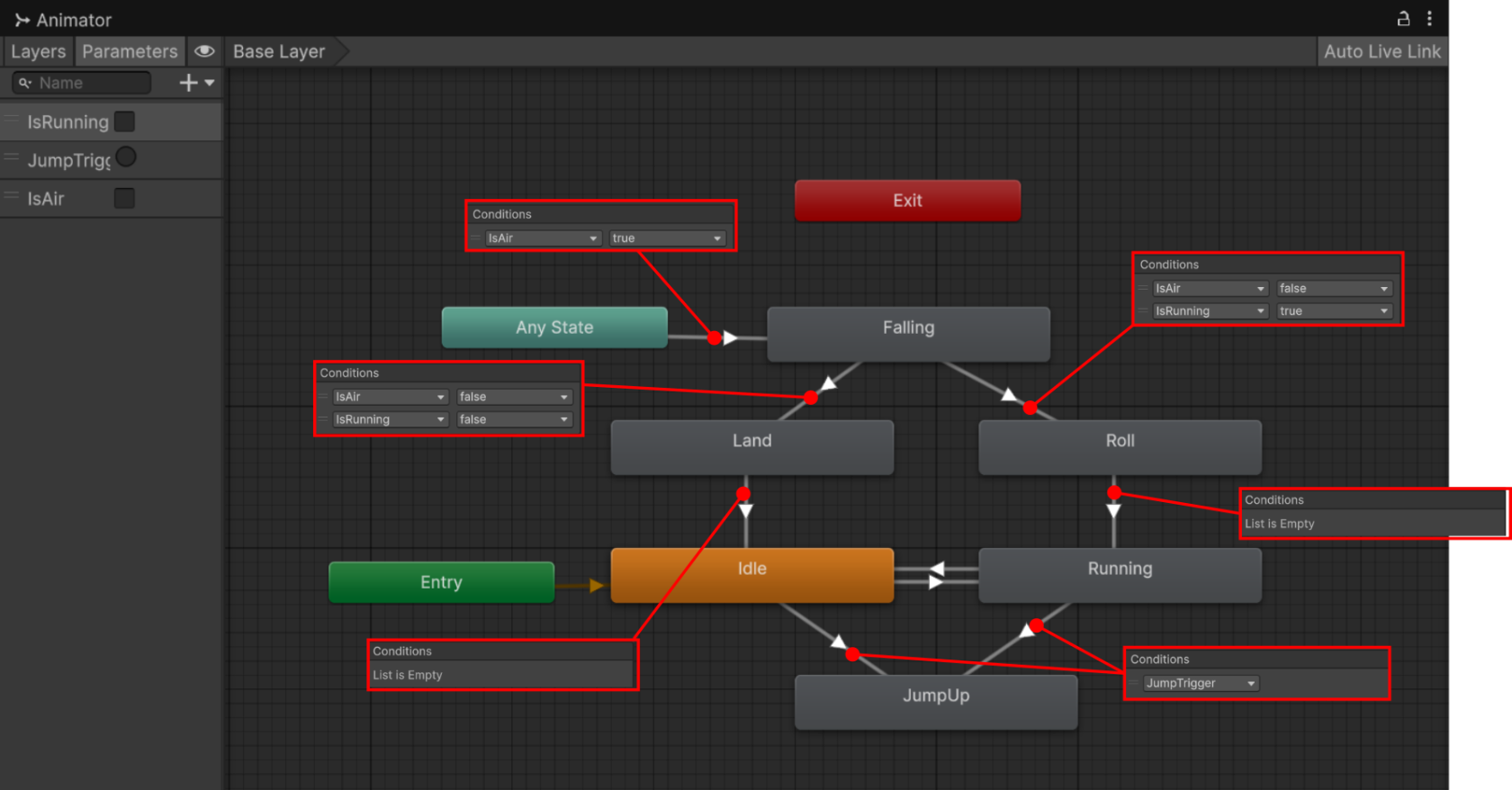Select the orange Idle state node

pyautogui.click(x=752, y=575)
